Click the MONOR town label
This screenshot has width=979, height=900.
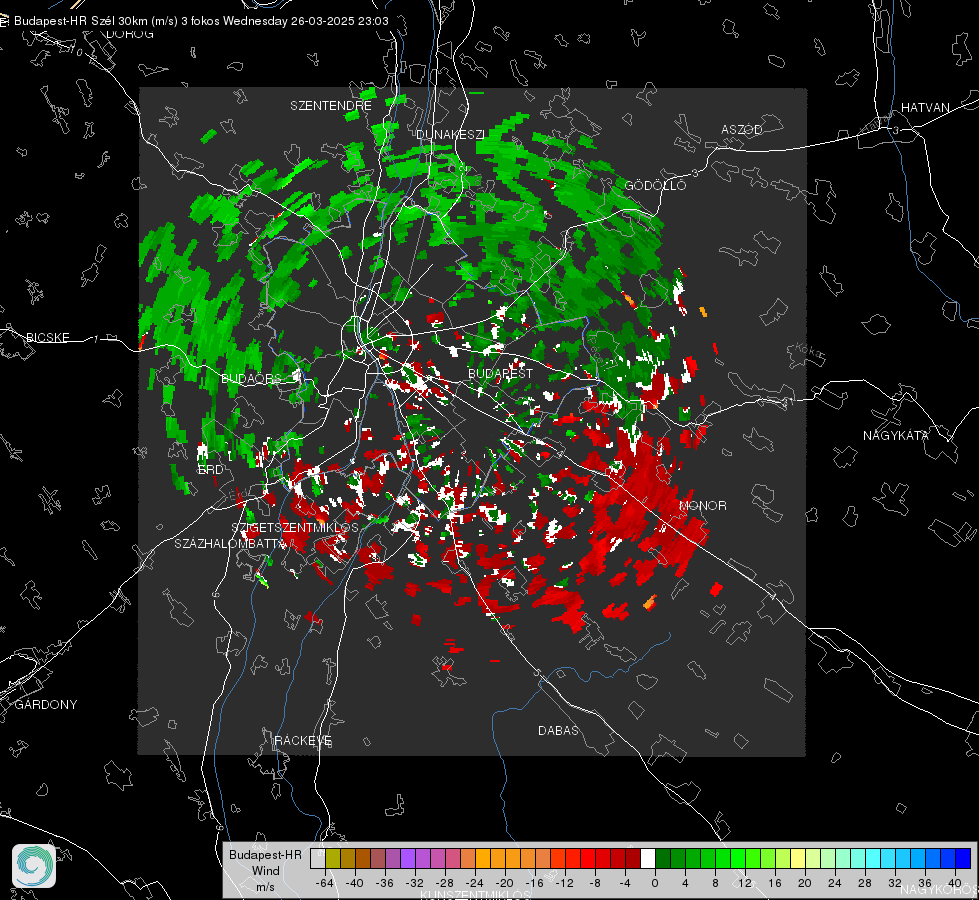(702, 506)
